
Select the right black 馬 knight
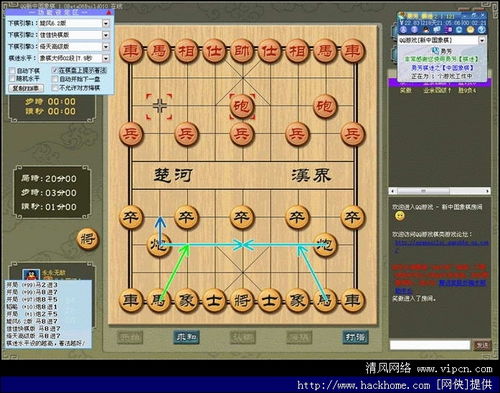coord(325,300)
